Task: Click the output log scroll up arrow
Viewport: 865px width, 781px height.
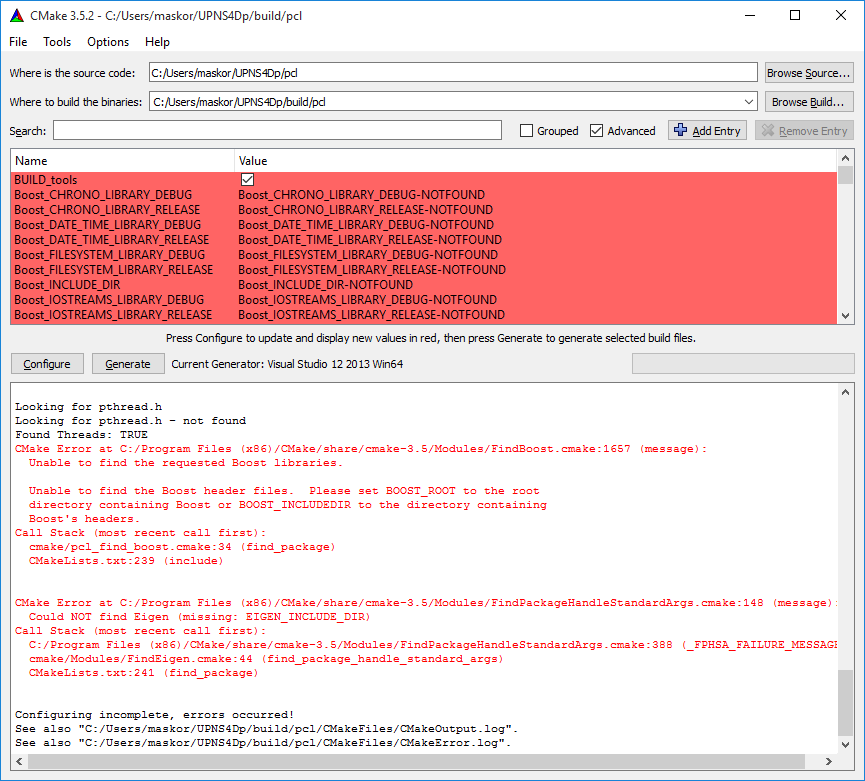Action: (846, 392)
